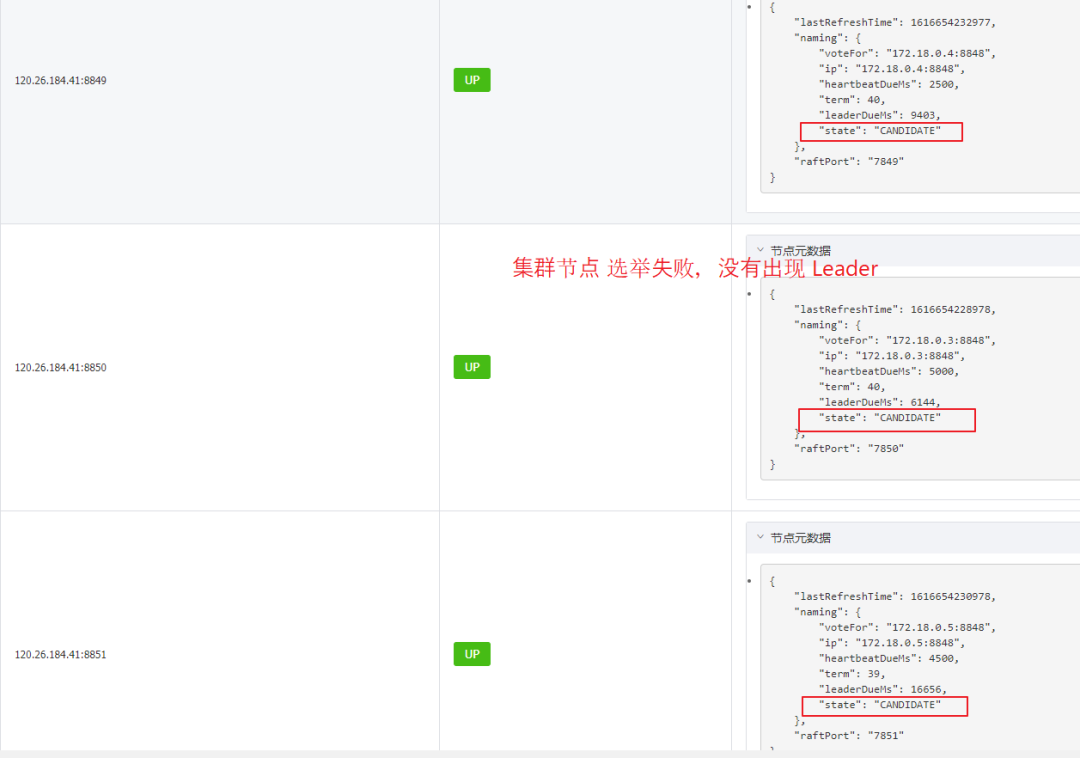Click the raftPort "7849" line
The image size is (1080, 758).
(x=849, y=162)
